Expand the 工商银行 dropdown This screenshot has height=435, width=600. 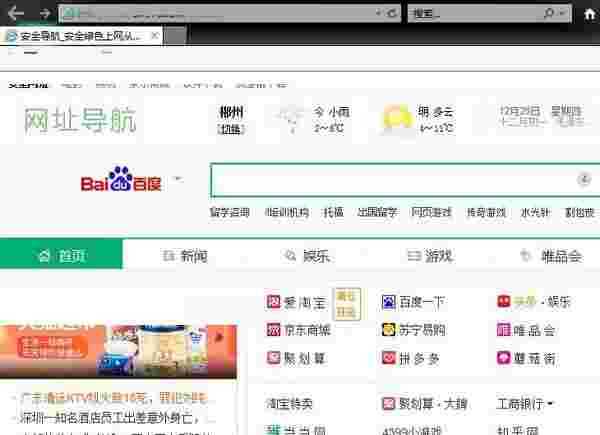coord(551,404)
